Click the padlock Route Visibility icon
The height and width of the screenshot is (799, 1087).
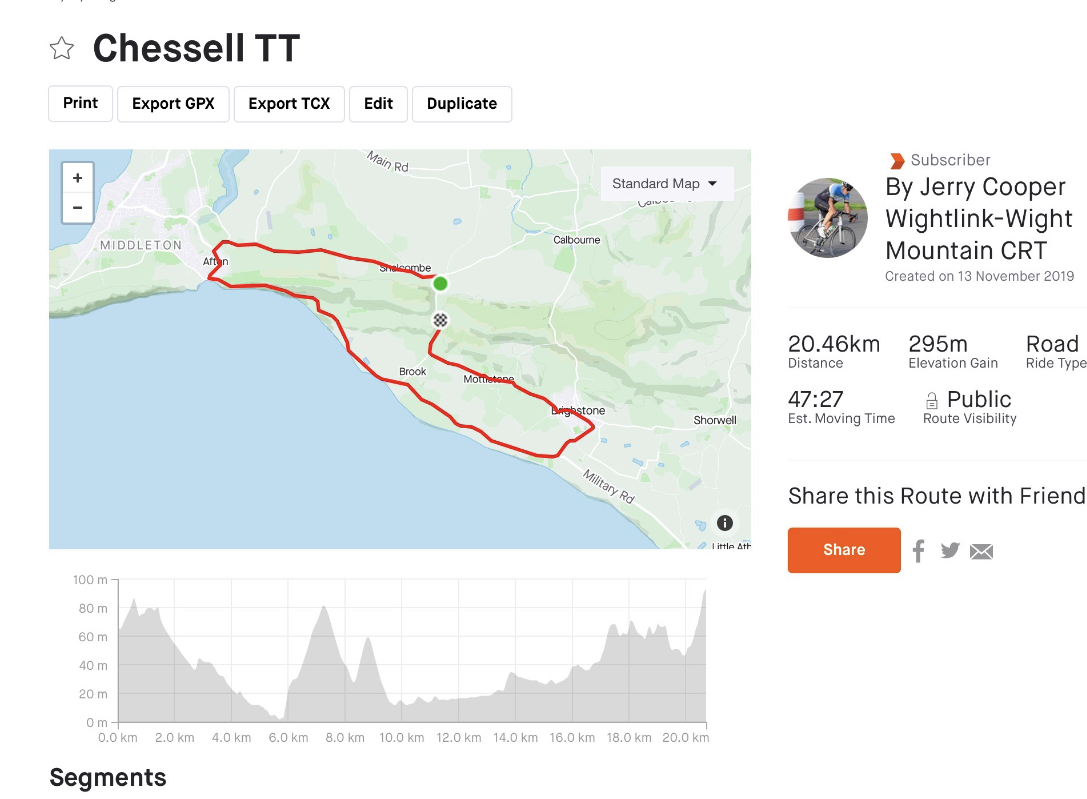click(932, 401)
